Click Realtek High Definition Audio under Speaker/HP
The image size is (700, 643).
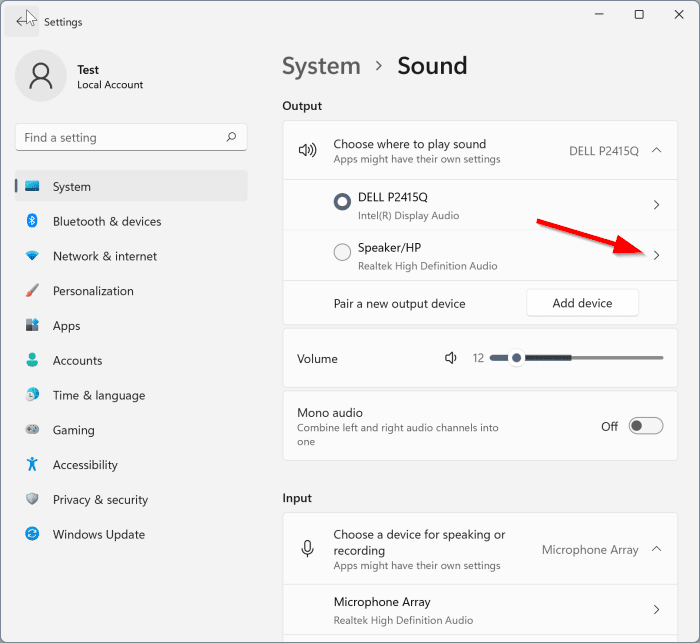[428, 266]
